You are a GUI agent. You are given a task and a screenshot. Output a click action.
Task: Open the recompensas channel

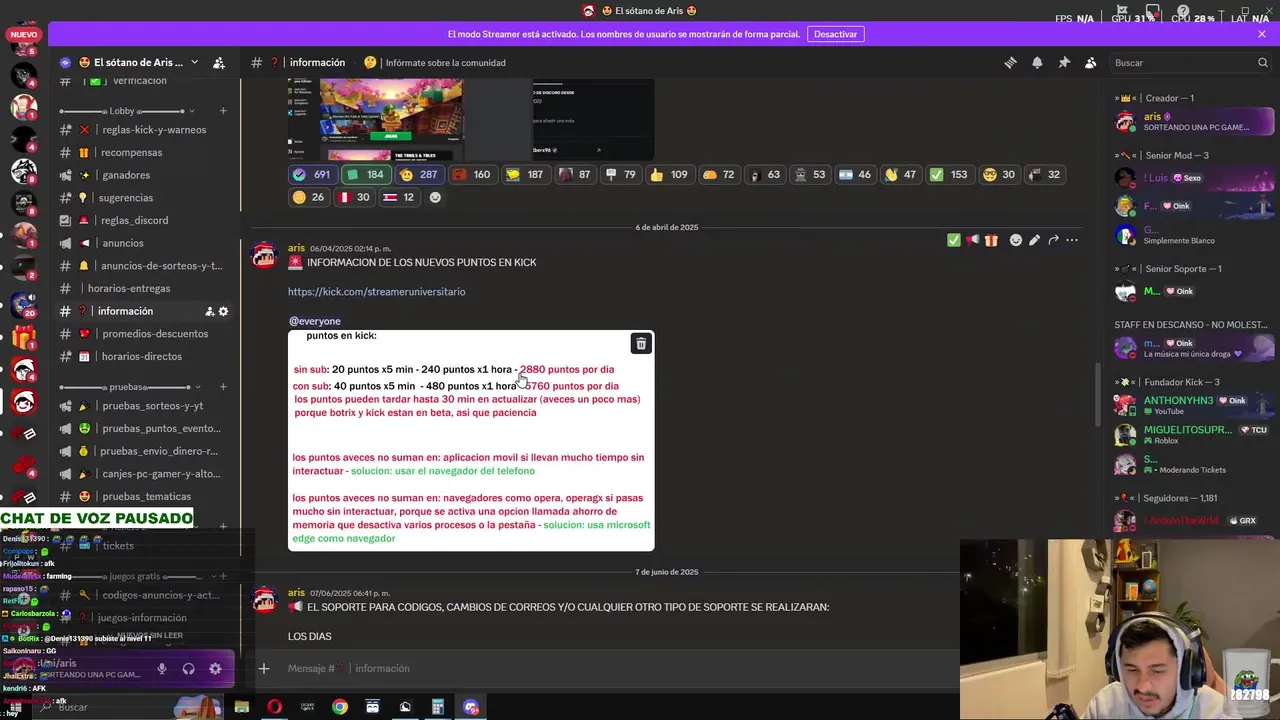(145, 153)
